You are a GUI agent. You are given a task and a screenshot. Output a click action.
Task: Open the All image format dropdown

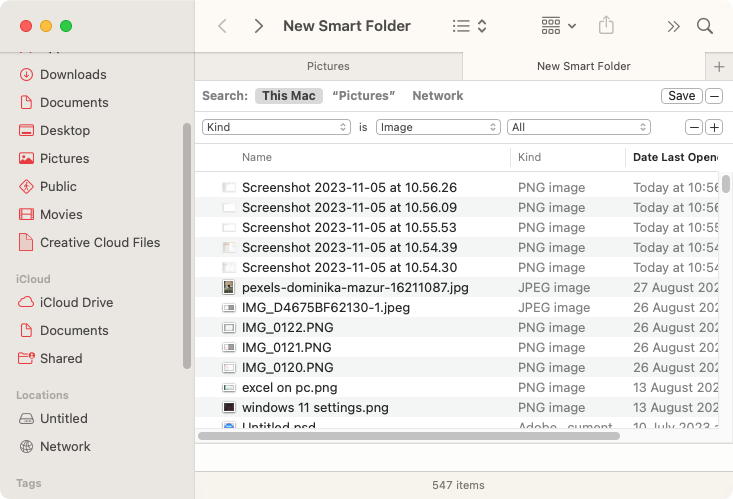579,127
